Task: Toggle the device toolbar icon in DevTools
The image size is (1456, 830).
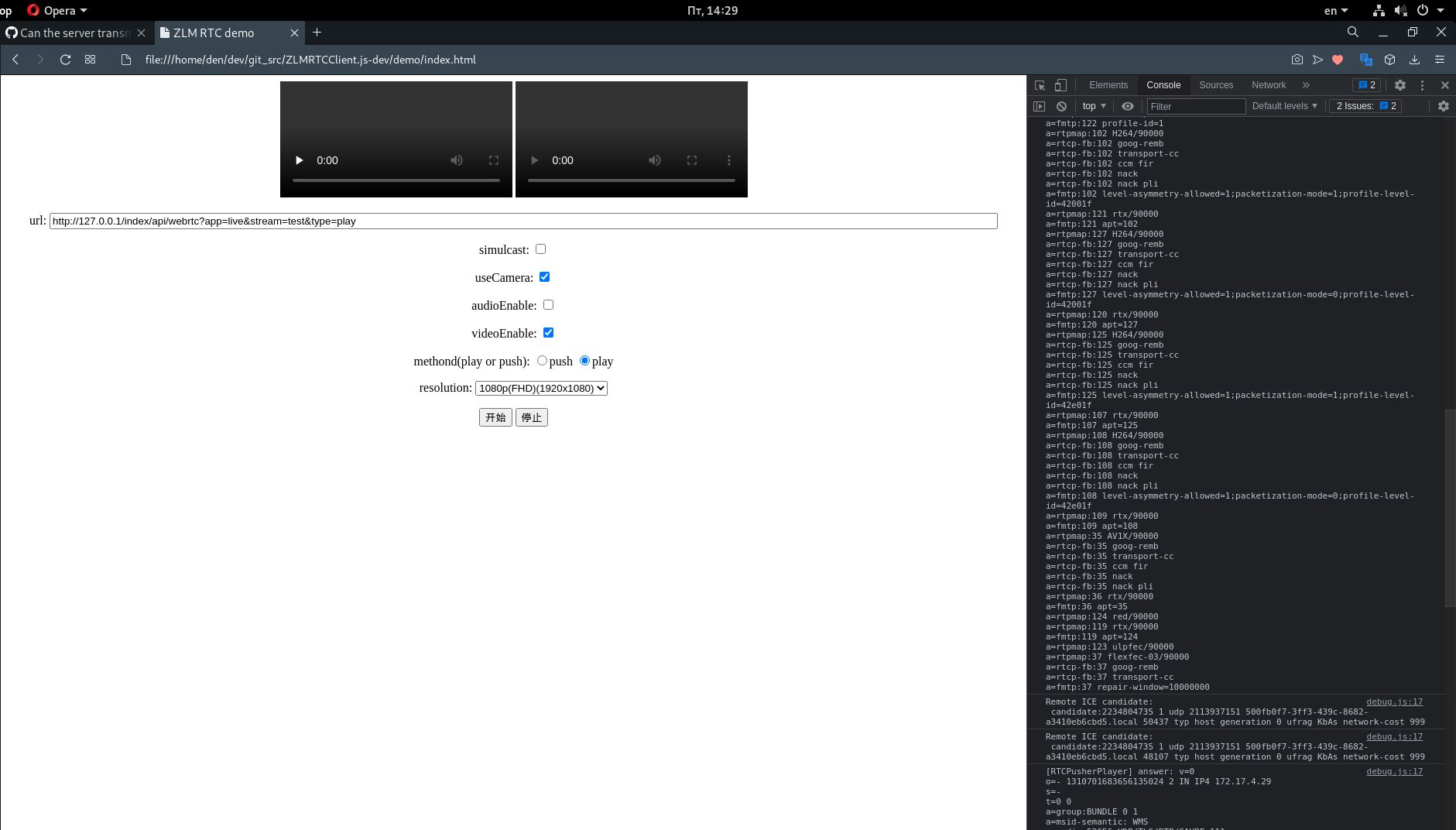Action: point(1060,85)
